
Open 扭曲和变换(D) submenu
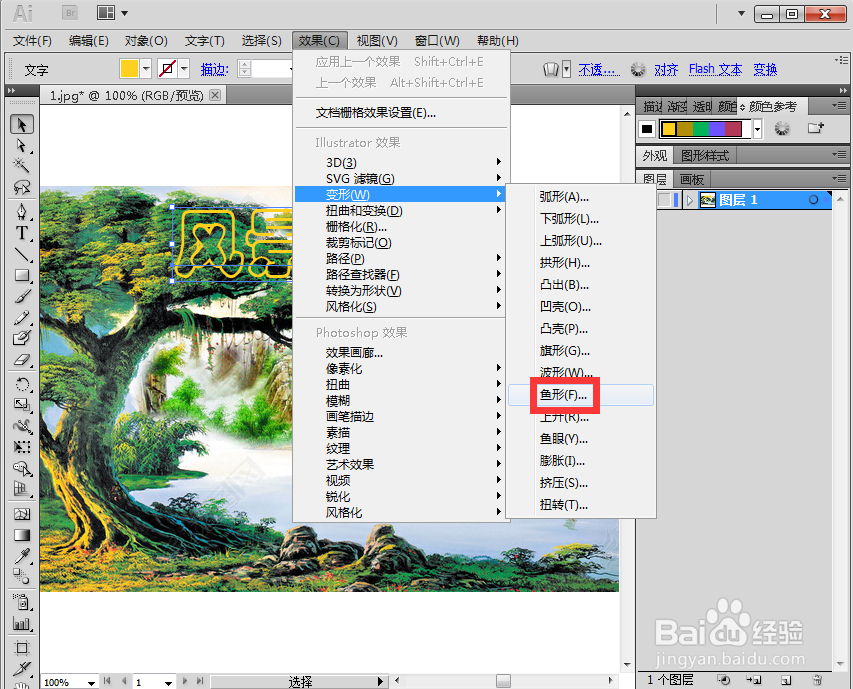click(x=400, y=210)
